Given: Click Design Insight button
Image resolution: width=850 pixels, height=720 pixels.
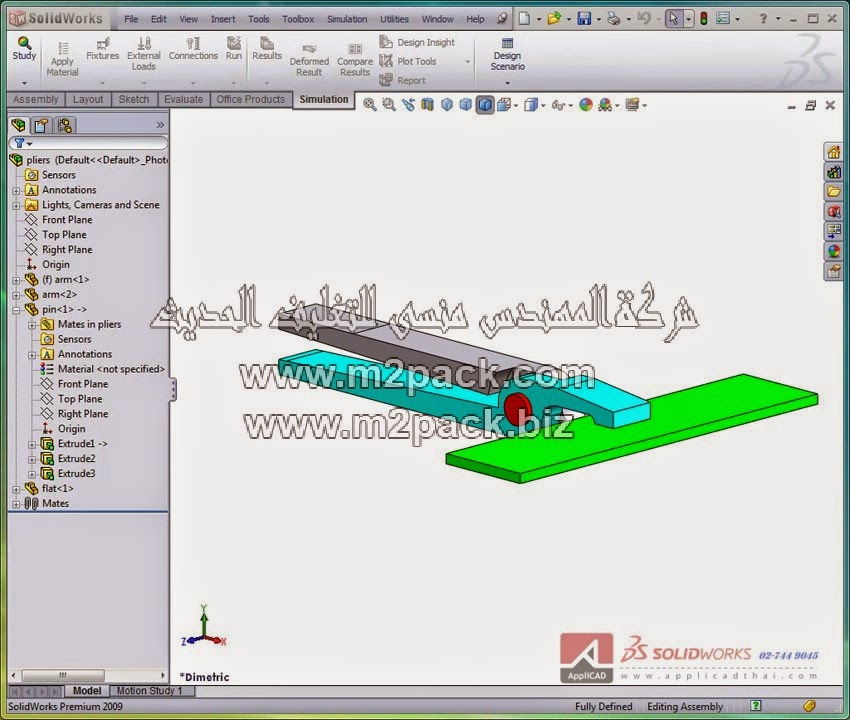Looking at the screenshot, I should 417,42.
